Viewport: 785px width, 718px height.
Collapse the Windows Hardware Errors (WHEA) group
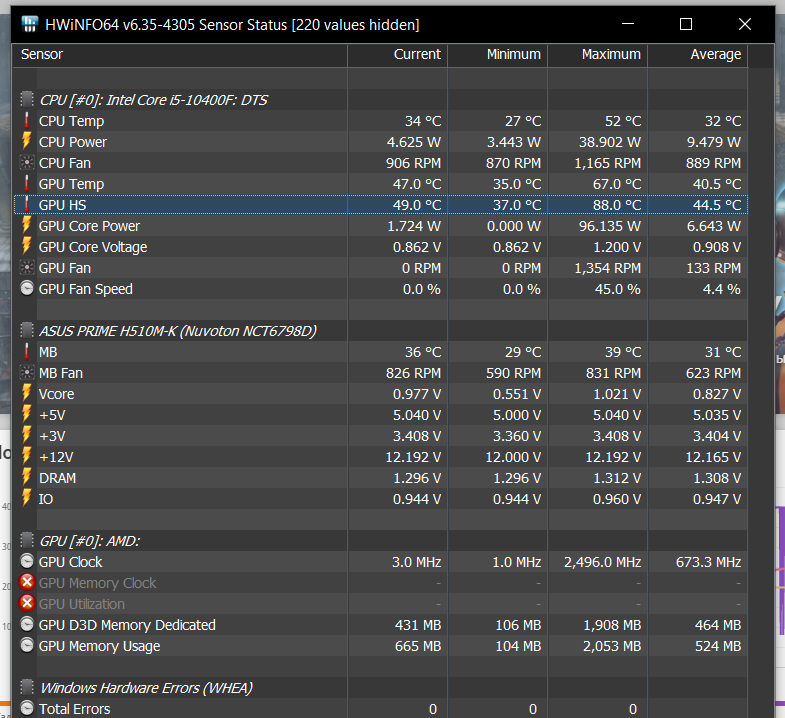coord(145,688)
